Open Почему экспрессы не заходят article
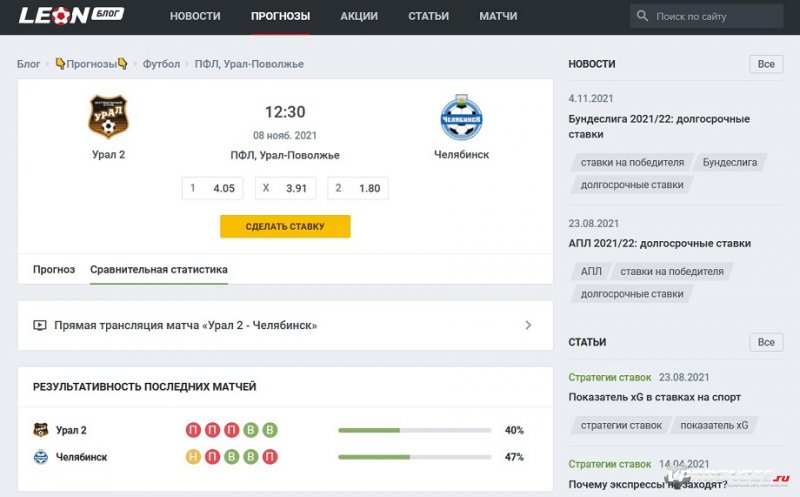The height and width of the screenshot is (497, 800). click(x=648, y=484)
